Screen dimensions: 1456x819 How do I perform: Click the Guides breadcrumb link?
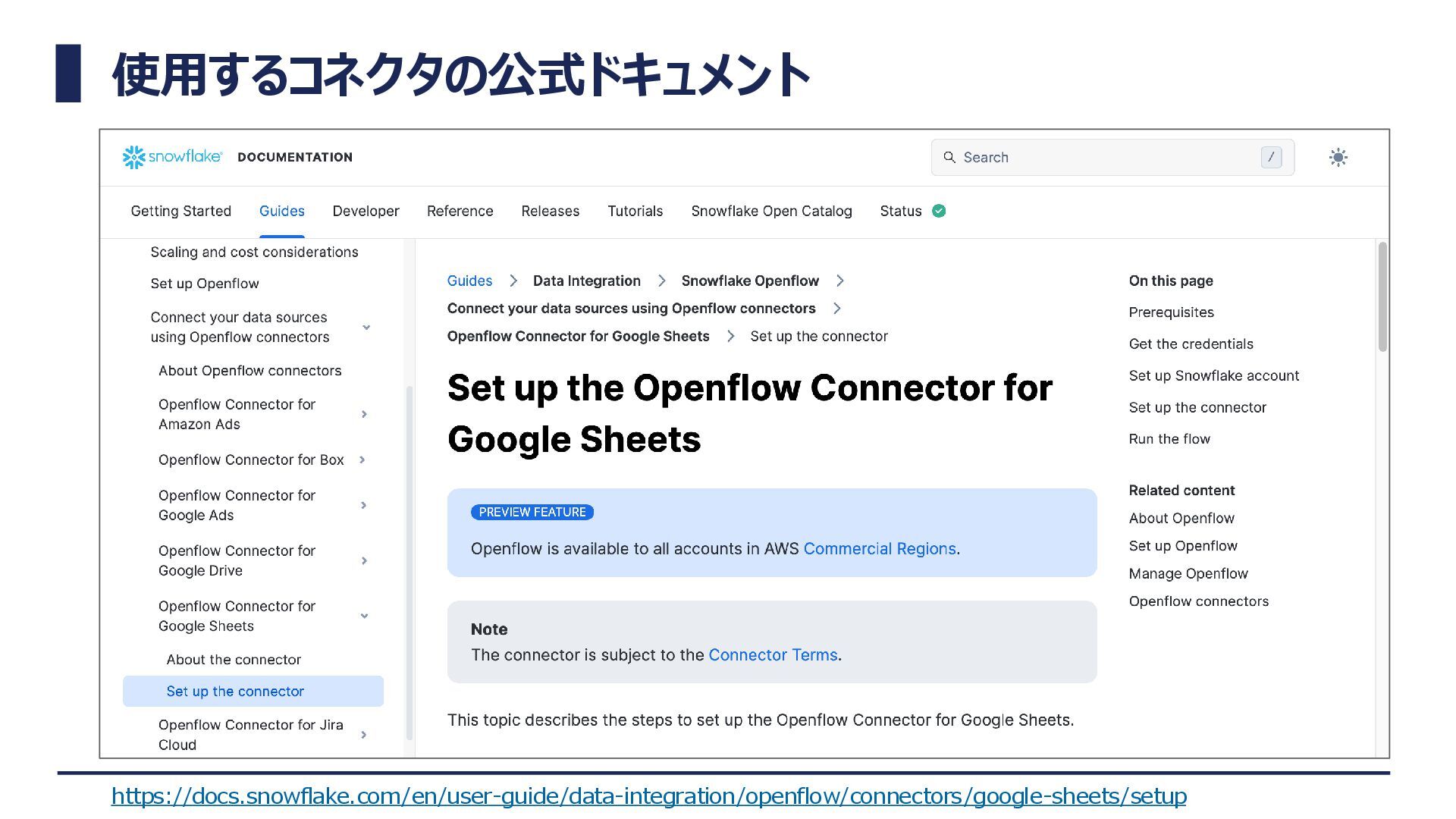(469, 281)
